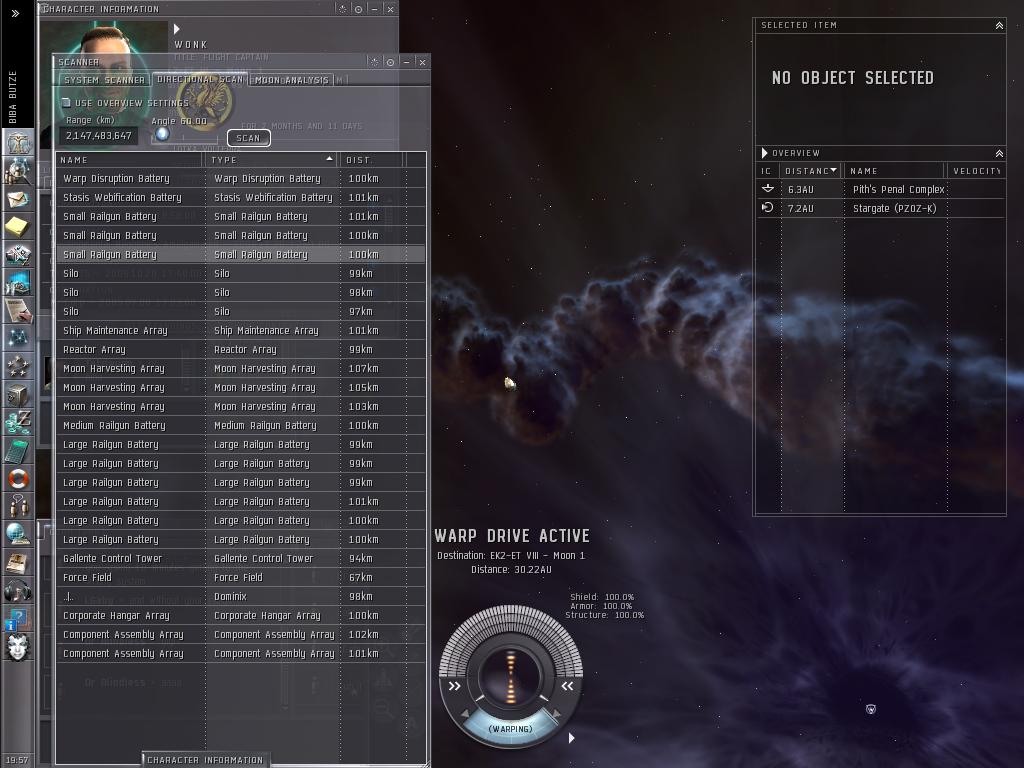Click the small bracket icon near bottom-right nebula
The width and height of the screenshot is (1024, 768).
click(871, 709)
